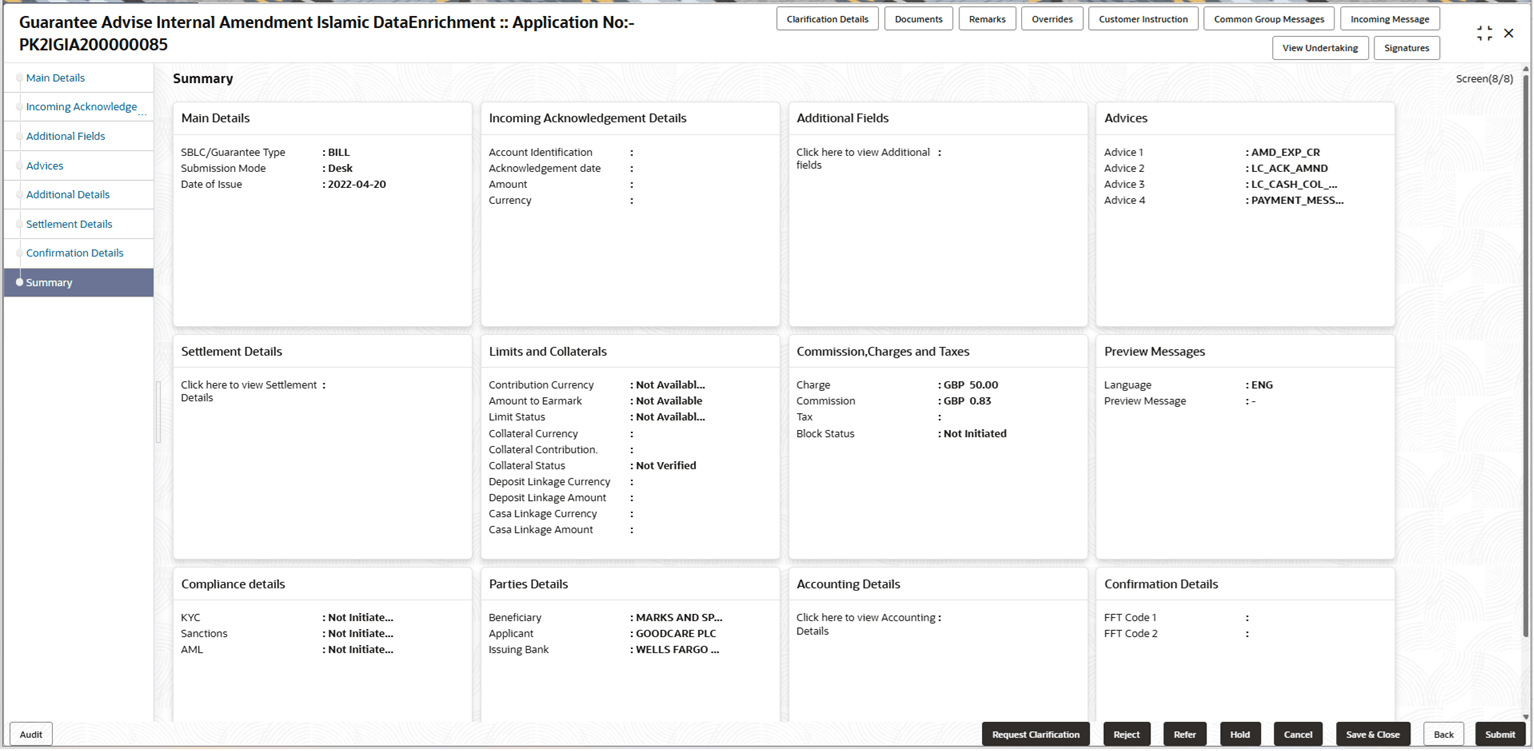This screenshot has width=1534, height=751.
Task: Put the task on Hold
Action: click(x=1240, y=735)
